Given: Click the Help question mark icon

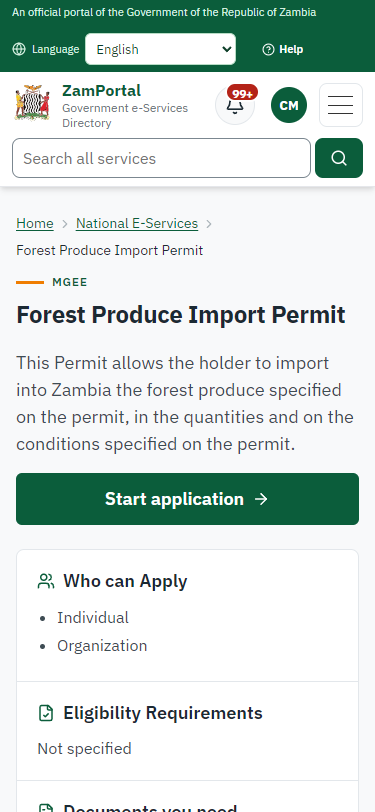Looking at the screenshot, I should [268, 50].
